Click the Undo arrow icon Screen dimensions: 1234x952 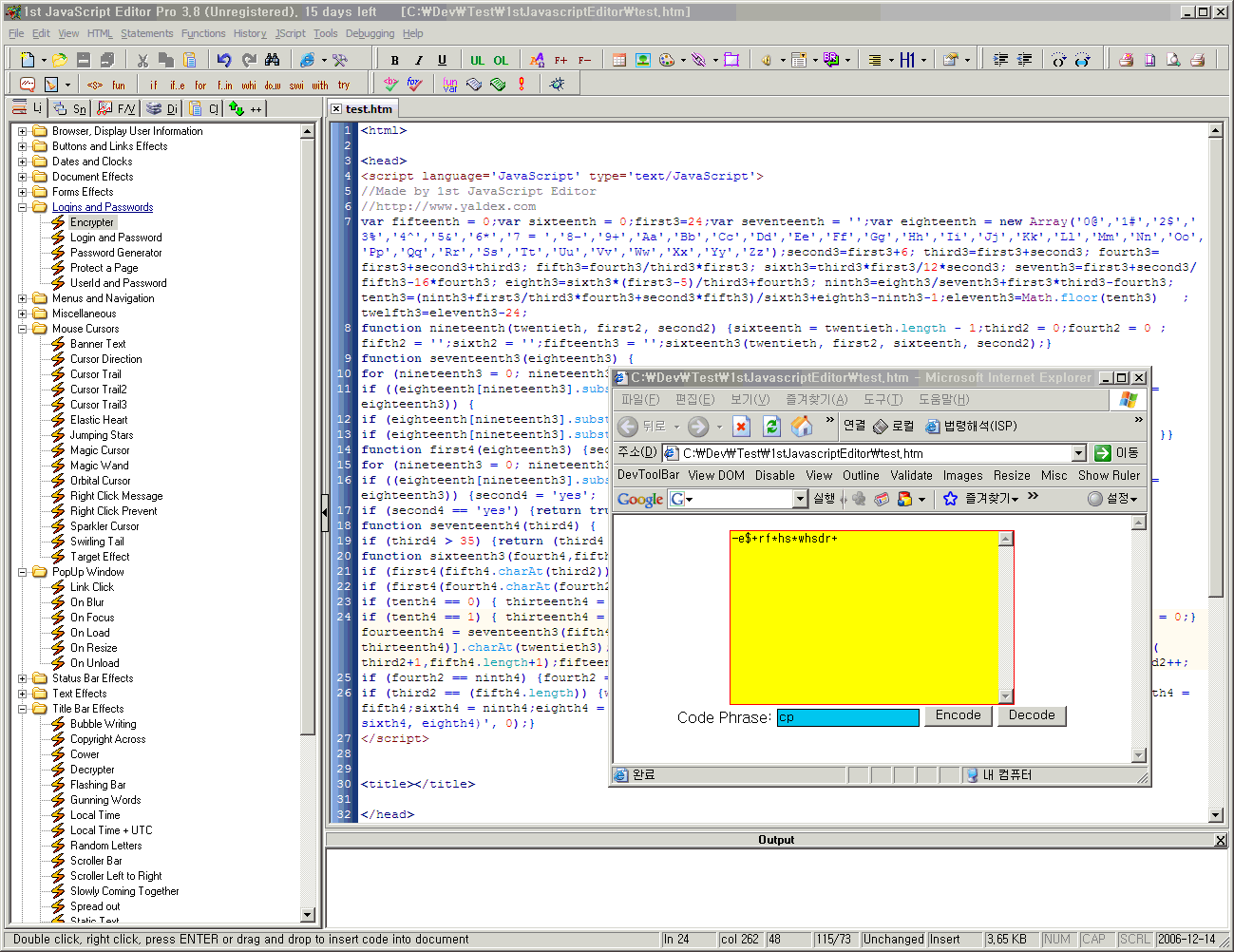[x=224, y=60]
